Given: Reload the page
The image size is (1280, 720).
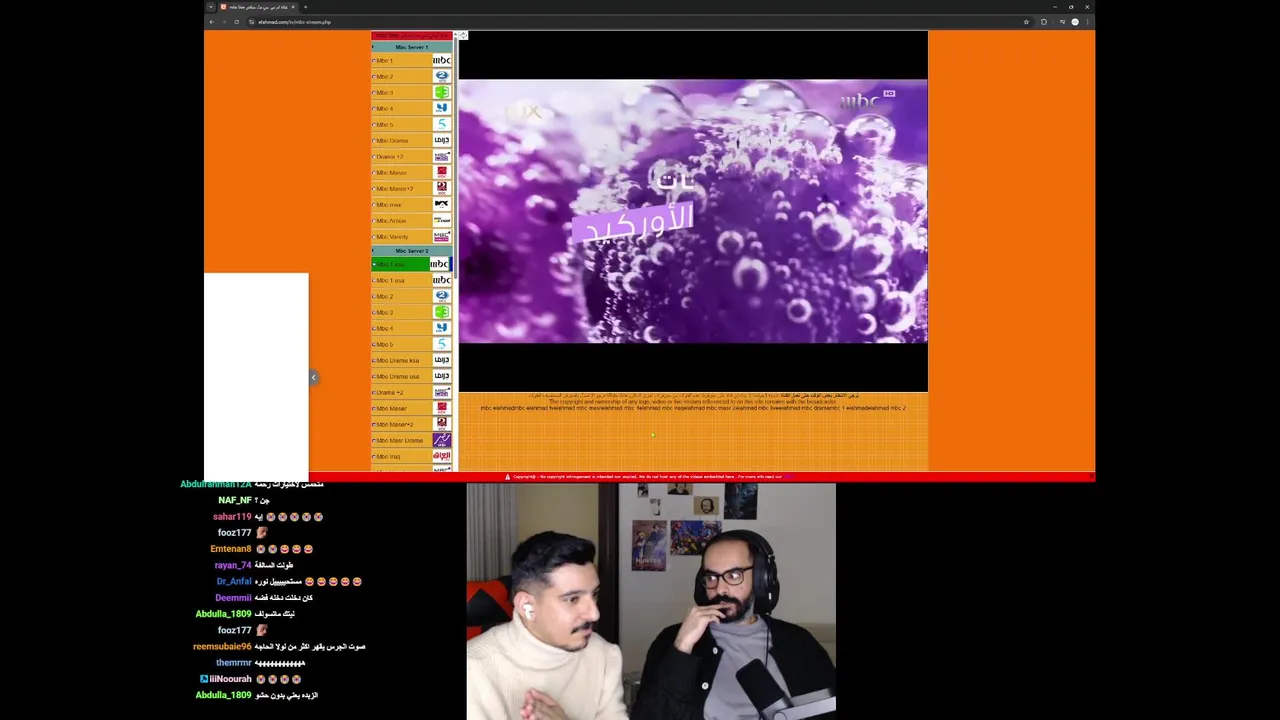Looking at the screenshot, I should (x=236, y=21).
